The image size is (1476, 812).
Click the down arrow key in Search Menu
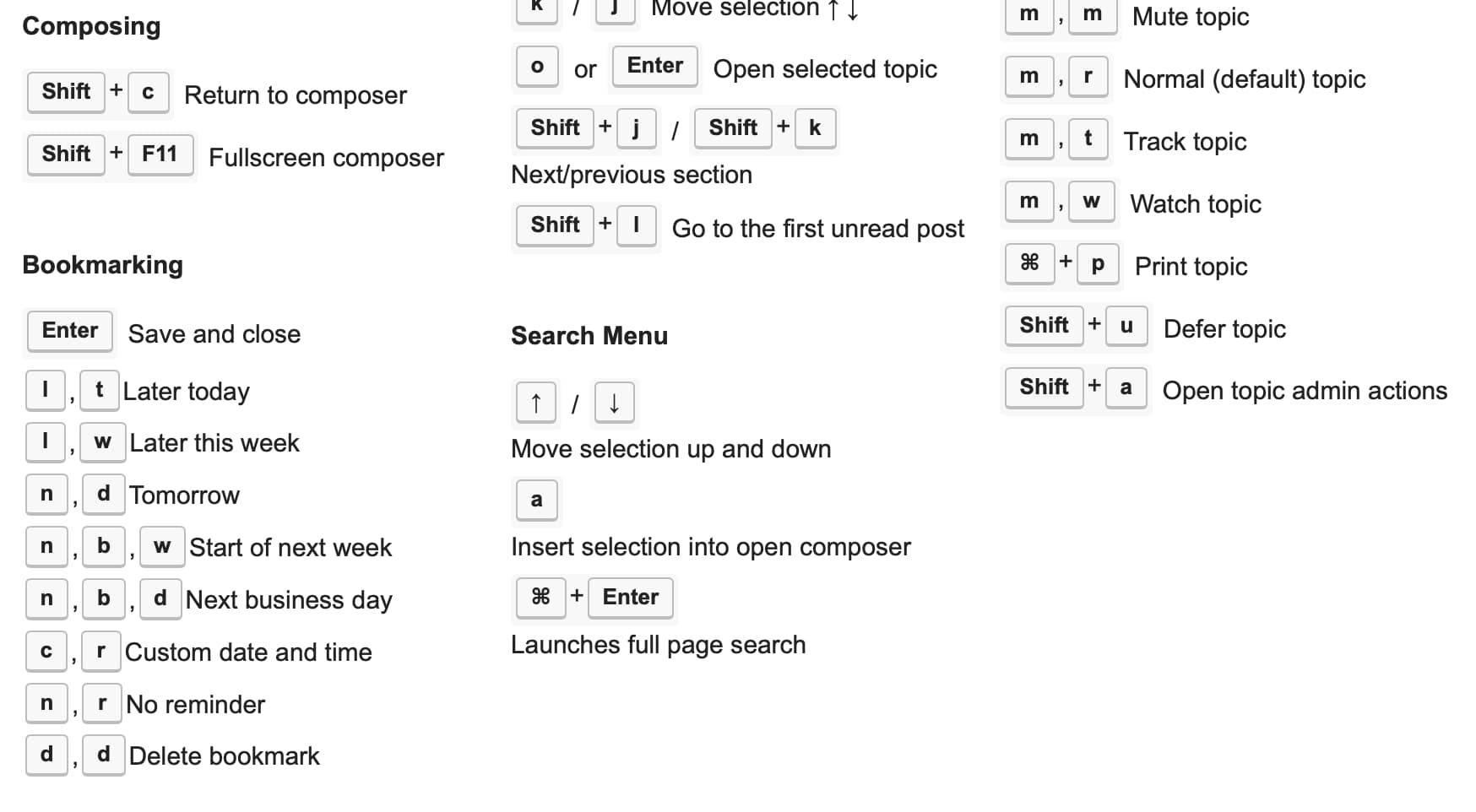[x=615, y=403]
